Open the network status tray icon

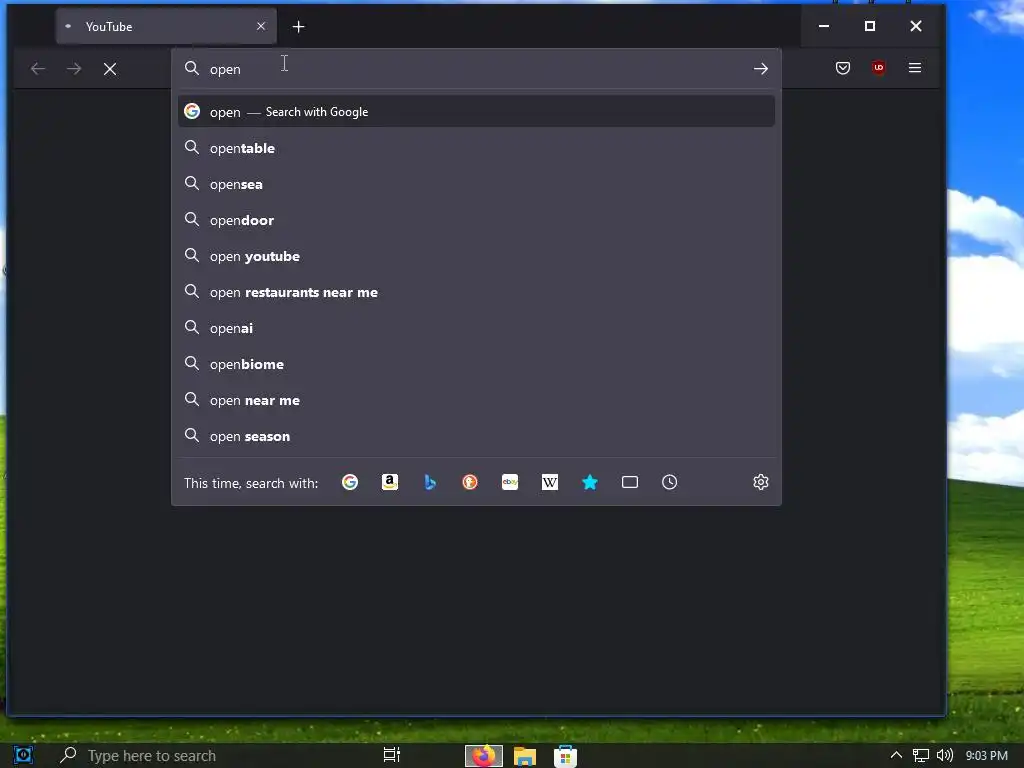[921, 756]
